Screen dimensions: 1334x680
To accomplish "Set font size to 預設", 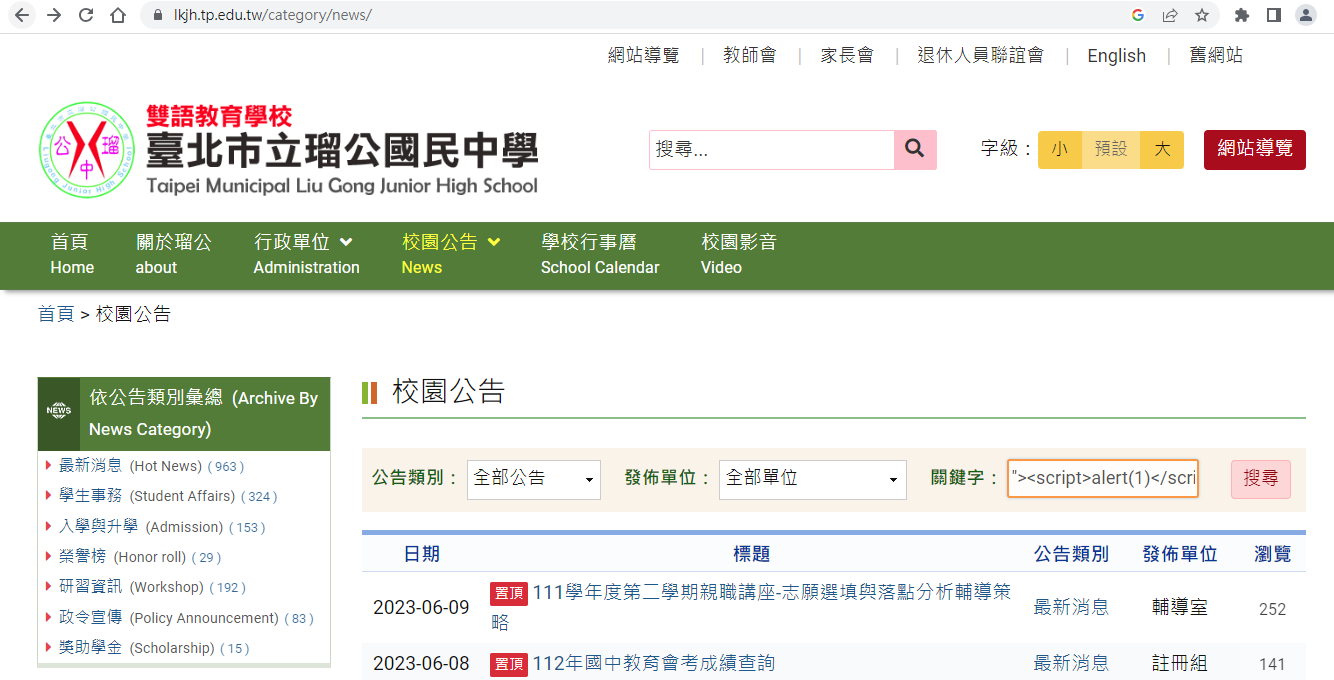I will [x=1111, y=149].
